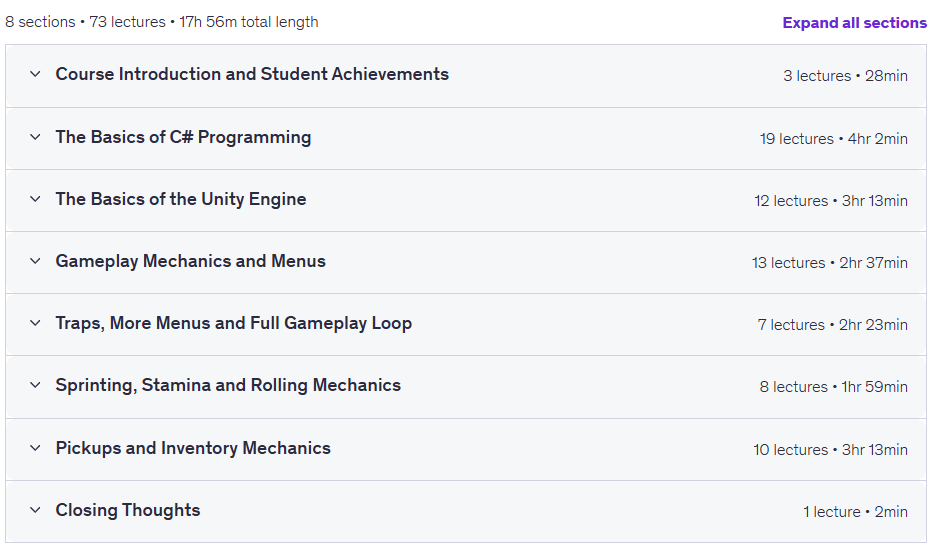932x550 pixels.
Task: Click '19 lectures • 4hr 2min' text
Action: point(833,139)
